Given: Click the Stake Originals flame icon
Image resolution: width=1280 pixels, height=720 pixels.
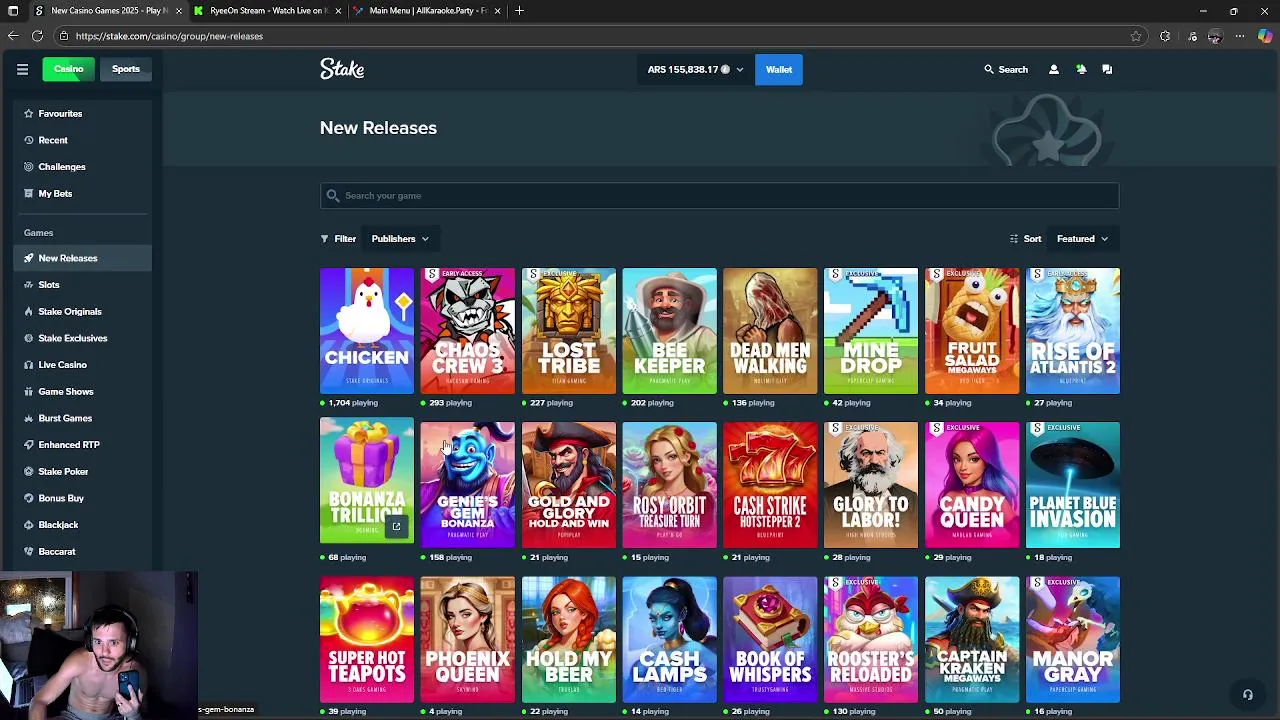Looking at the screenshot, I should tap(29, 312).
